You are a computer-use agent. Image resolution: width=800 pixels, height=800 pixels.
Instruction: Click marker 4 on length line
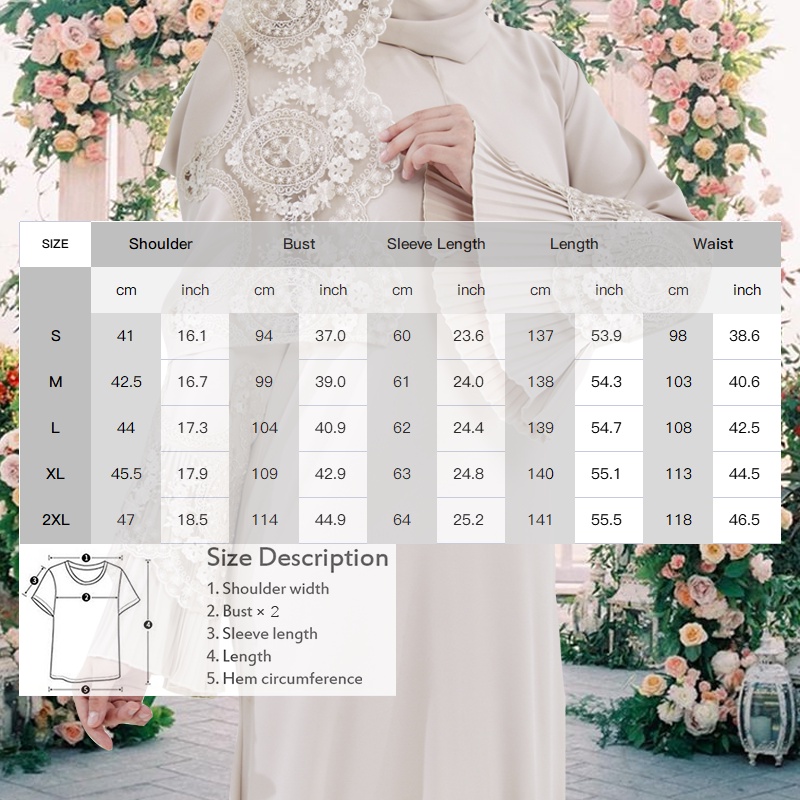point(148,624)
